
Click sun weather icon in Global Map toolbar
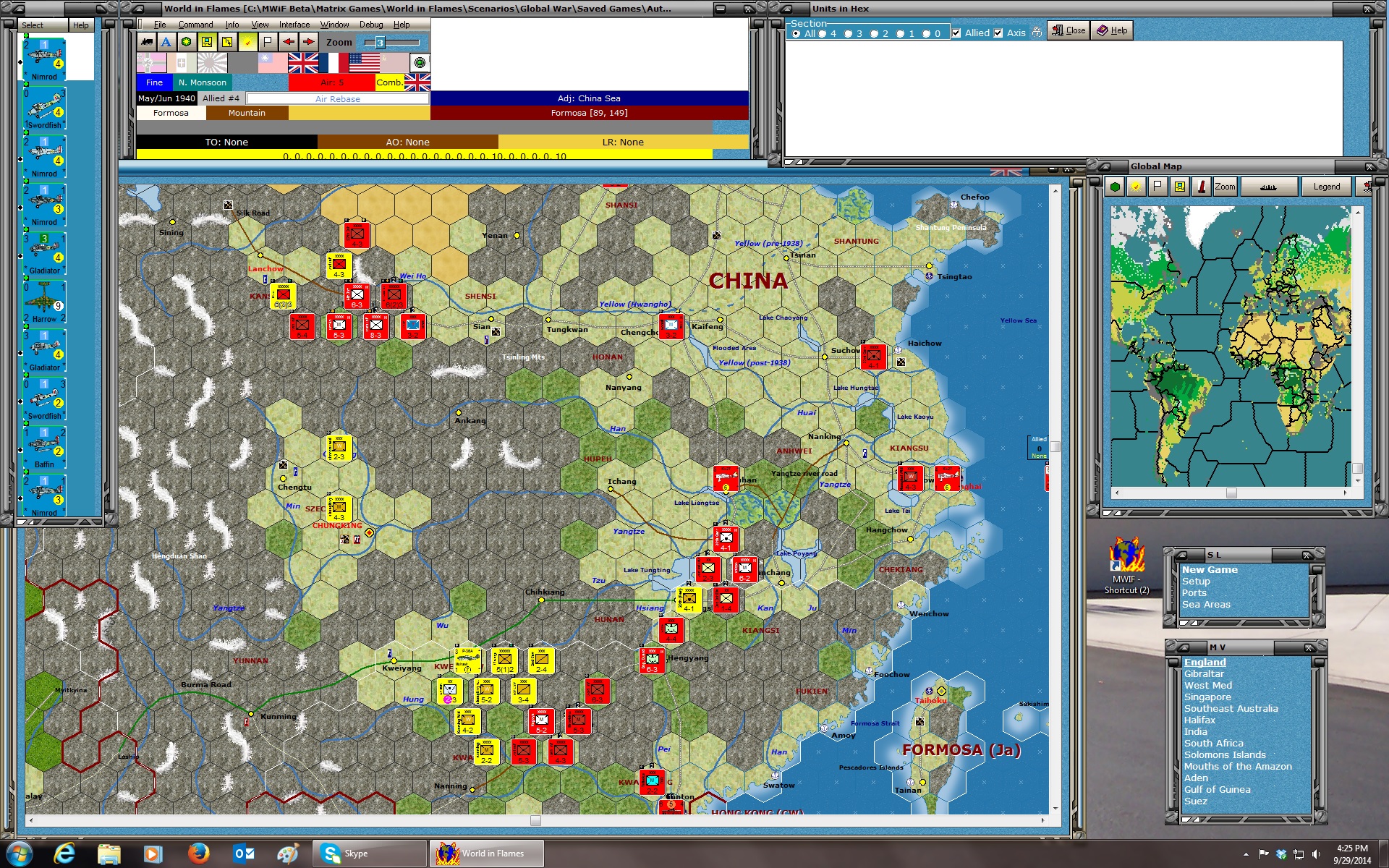[x=1136, y=187]
